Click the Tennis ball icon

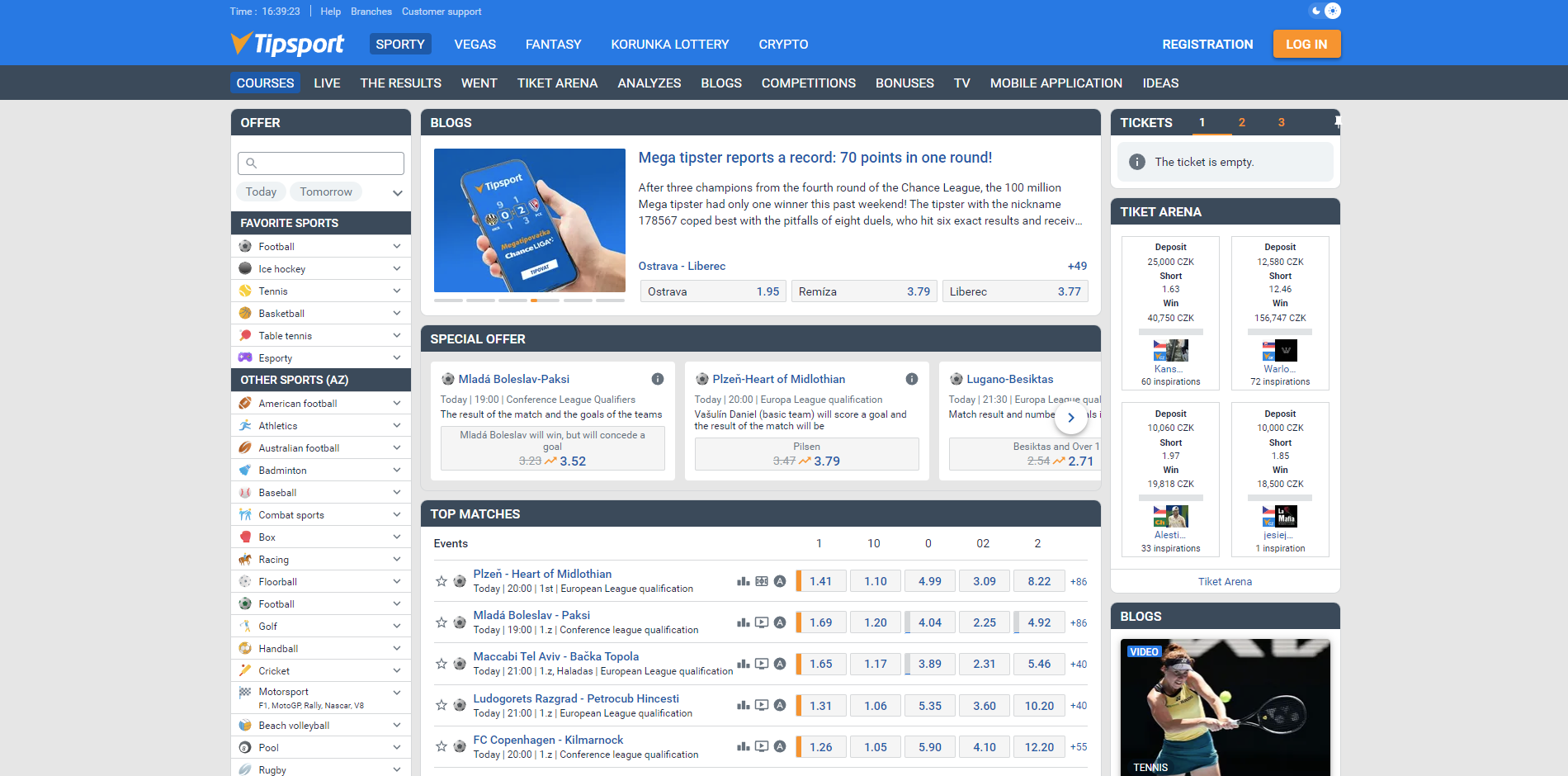(x=245, y=291)
